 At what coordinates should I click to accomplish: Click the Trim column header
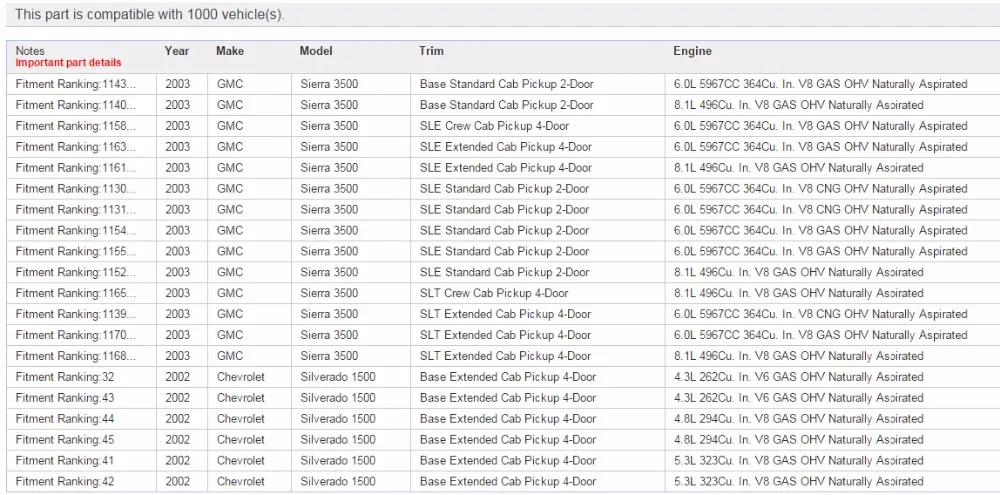click(x=431, y=50)
